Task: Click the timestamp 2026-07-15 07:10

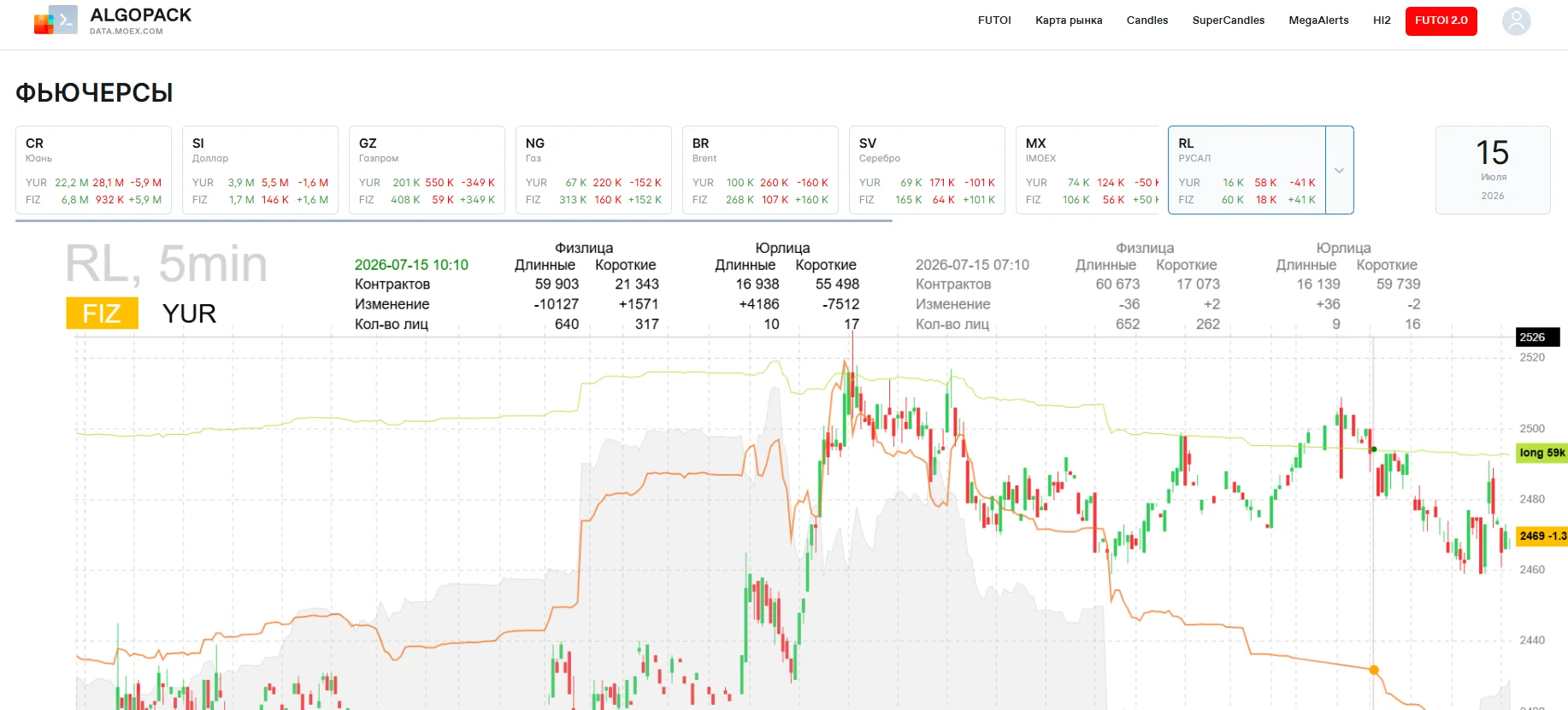Action: click(972, 265)
